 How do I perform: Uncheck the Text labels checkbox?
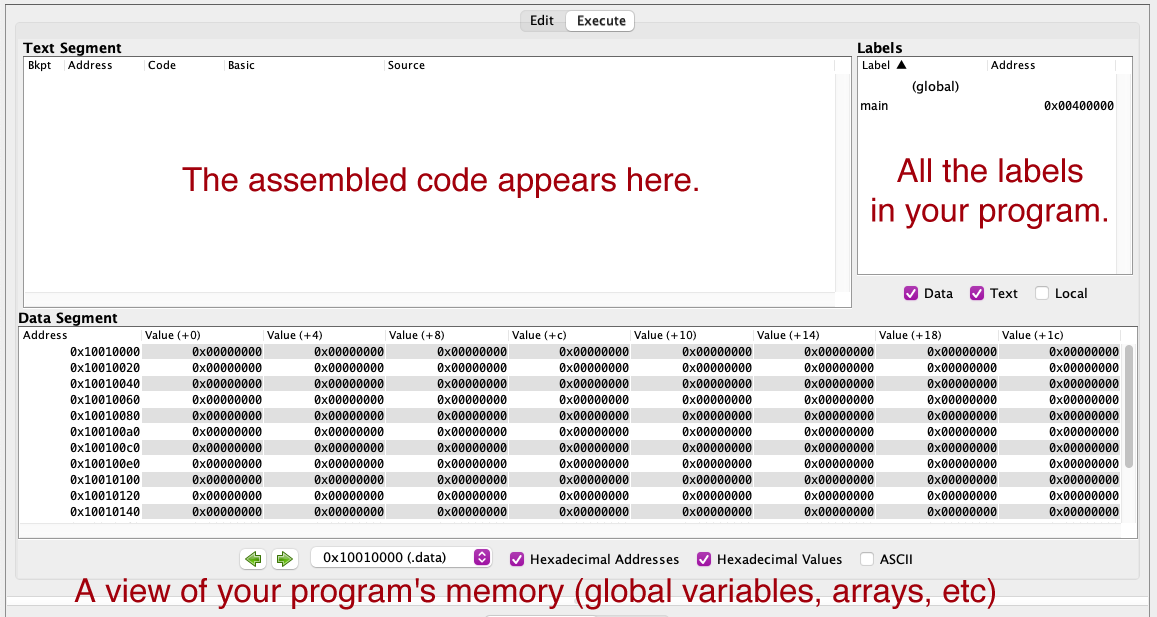[x=977, y=293]
